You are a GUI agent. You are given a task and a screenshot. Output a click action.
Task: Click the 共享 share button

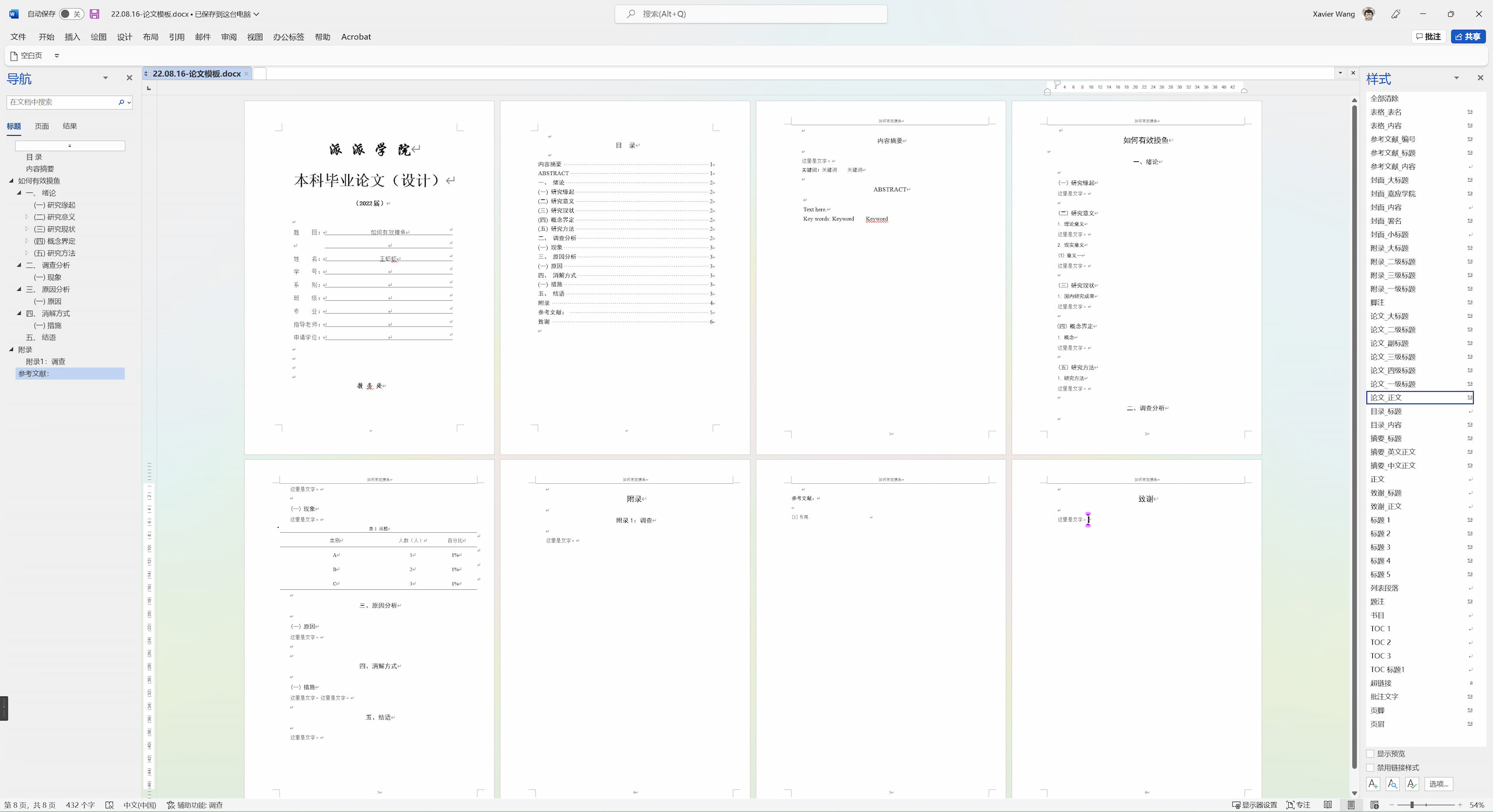click(1467, 36)
